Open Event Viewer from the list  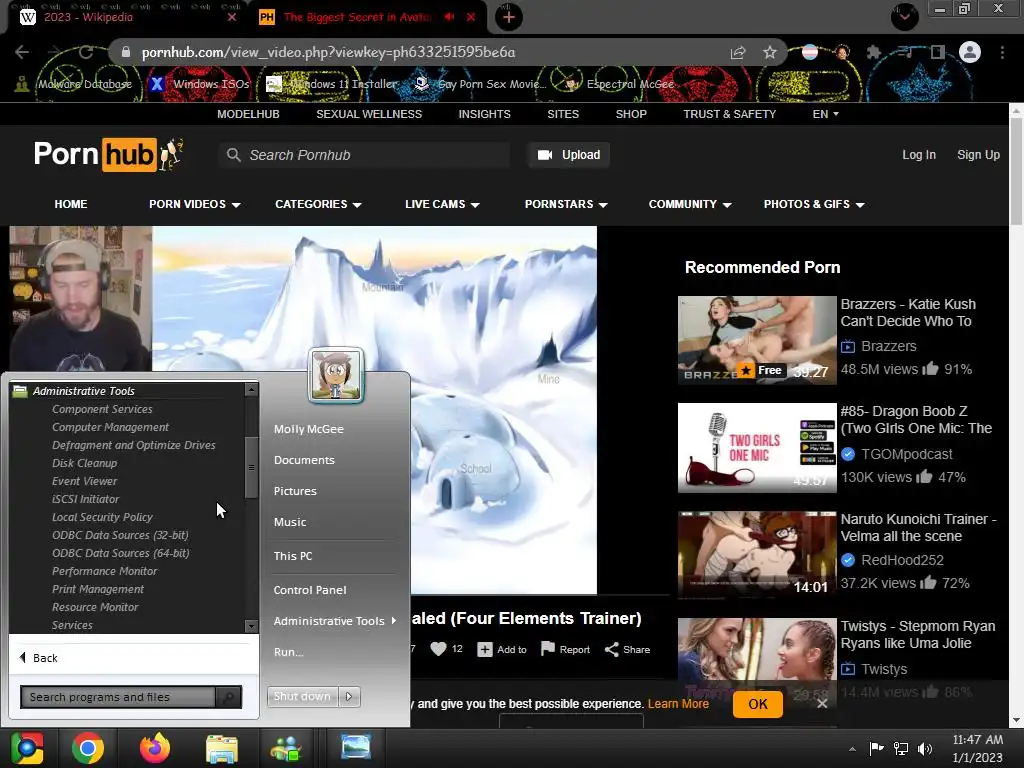[x=85, y=481]
